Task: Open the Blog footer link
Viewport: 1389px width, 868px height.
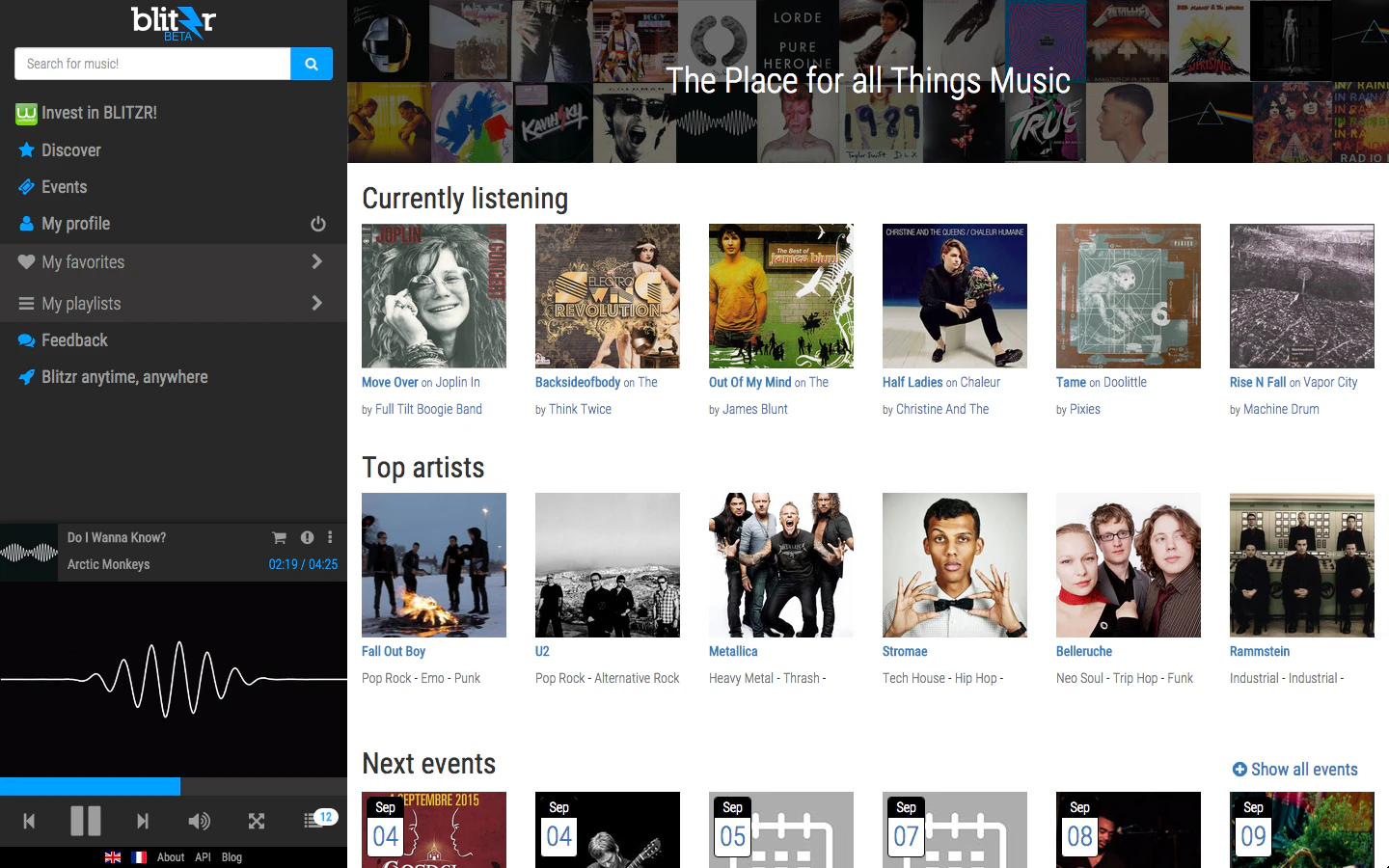Action: [x=231, y=857]
